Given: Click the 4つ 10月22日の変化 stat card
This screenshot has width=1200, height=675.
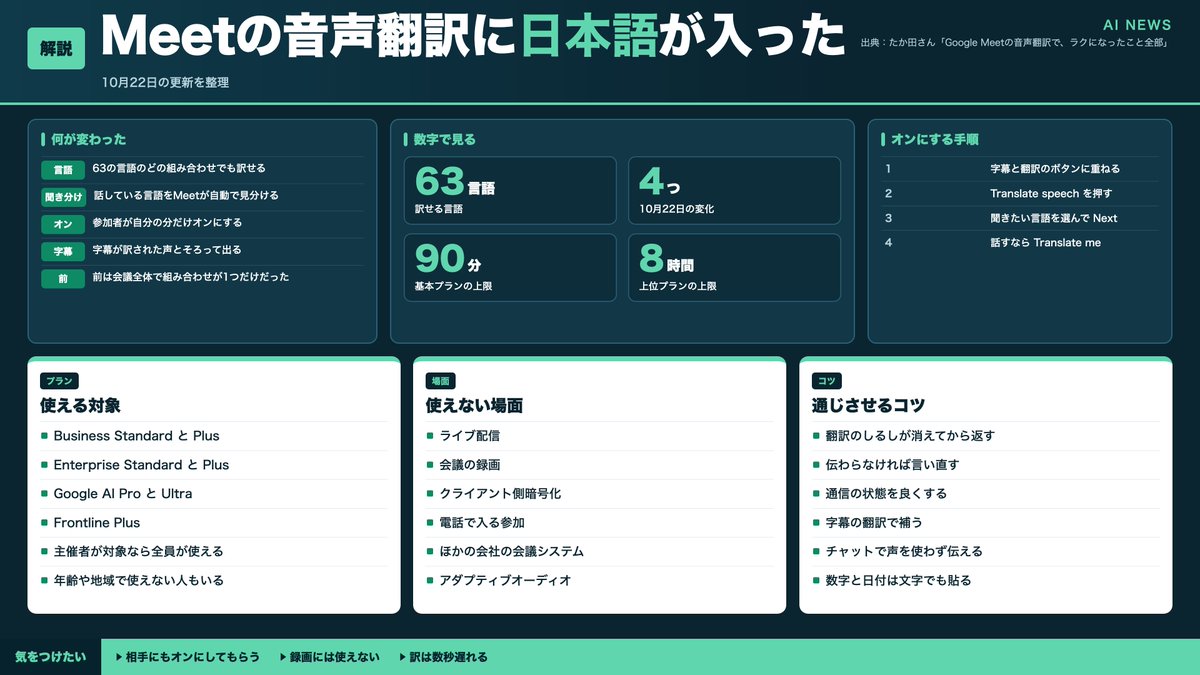Looking at the screenshot, I should pos(734,190).
